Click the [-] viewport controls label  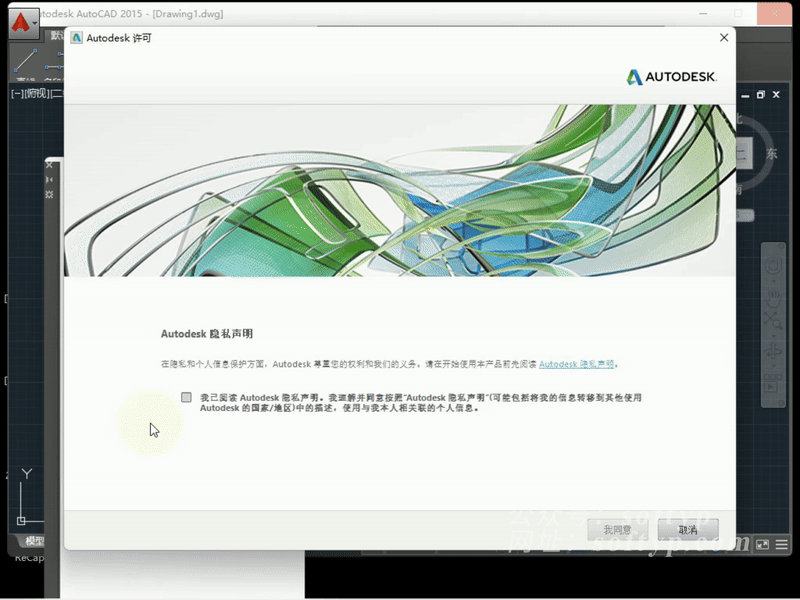pyautogui.click(x=17, y=94)
